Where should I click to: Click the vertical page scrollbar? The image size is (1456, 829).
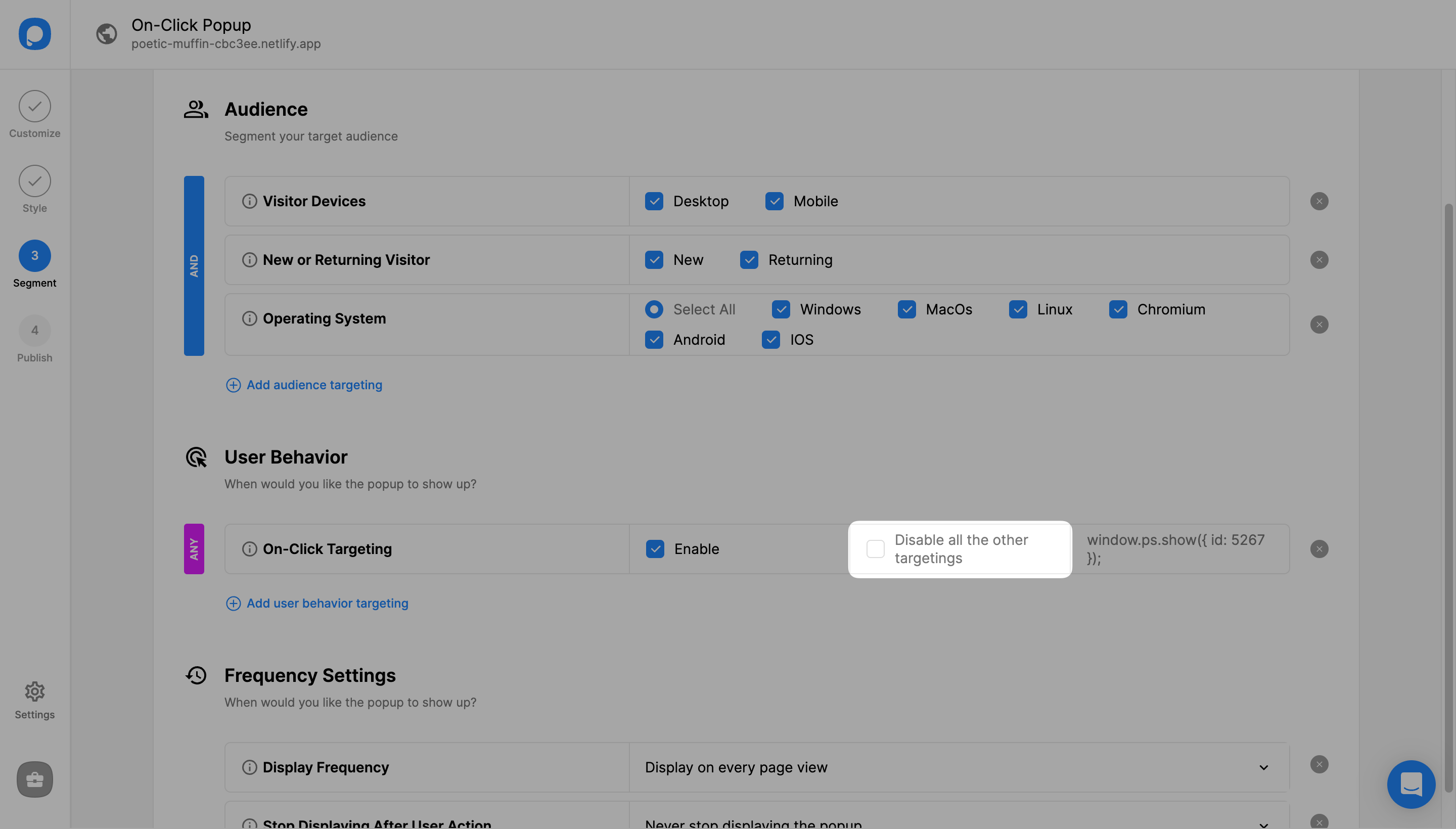(1448, 495)
